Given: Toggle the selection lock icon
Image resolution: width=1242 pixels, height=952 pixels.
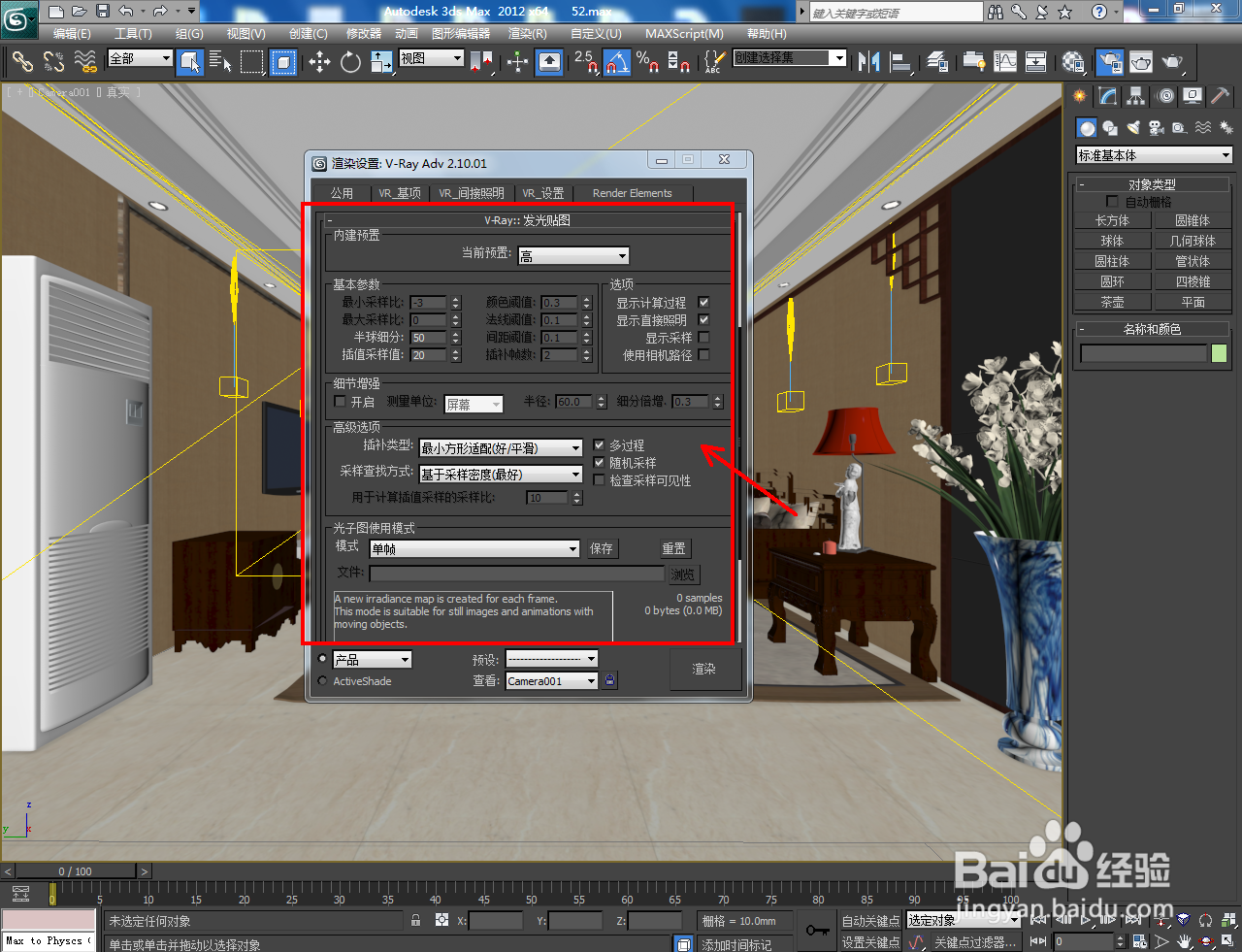Looking at the screenshot, I should point(416,920).
